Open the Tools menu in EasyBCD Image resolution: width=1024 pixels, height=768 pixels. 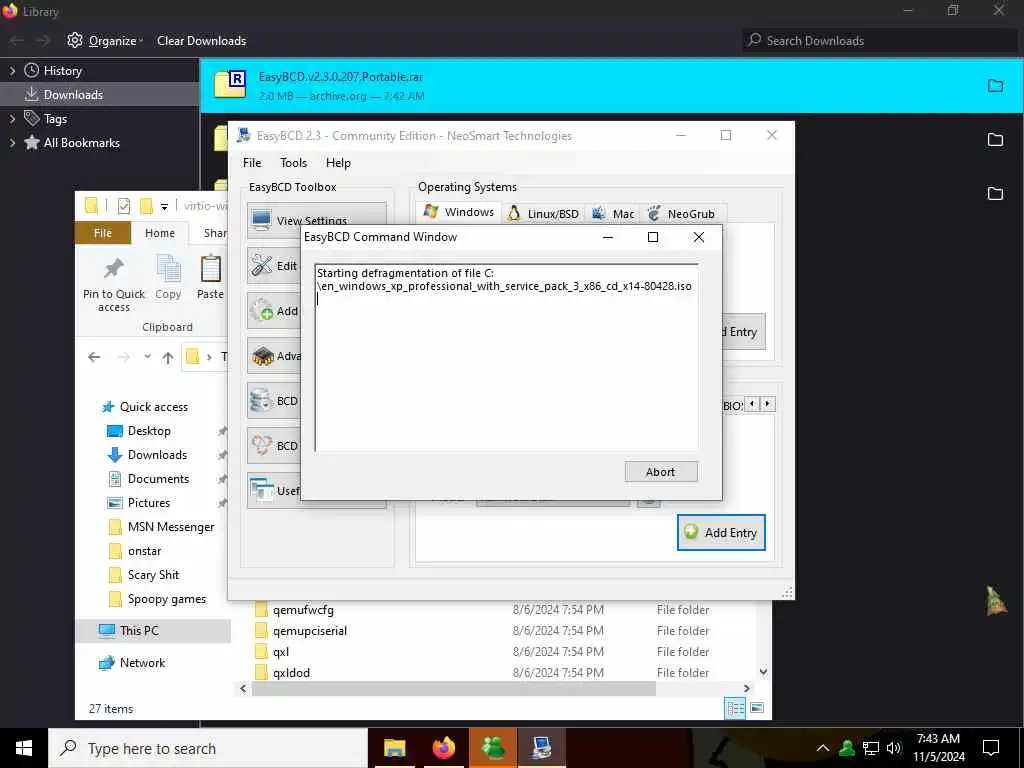(293, 163)
